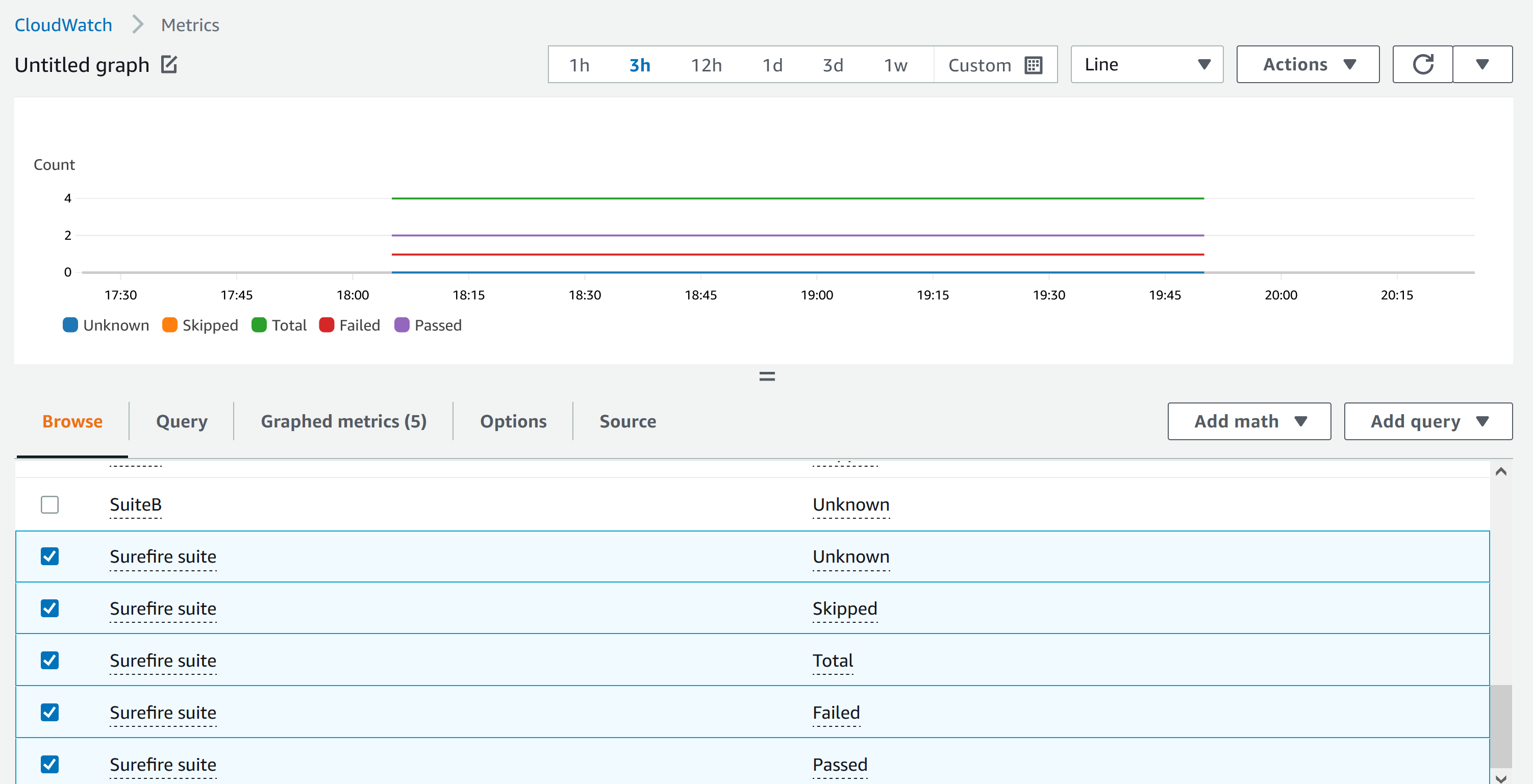Select the 12h time range
1533x784 pixels.
tap(706, 65)
